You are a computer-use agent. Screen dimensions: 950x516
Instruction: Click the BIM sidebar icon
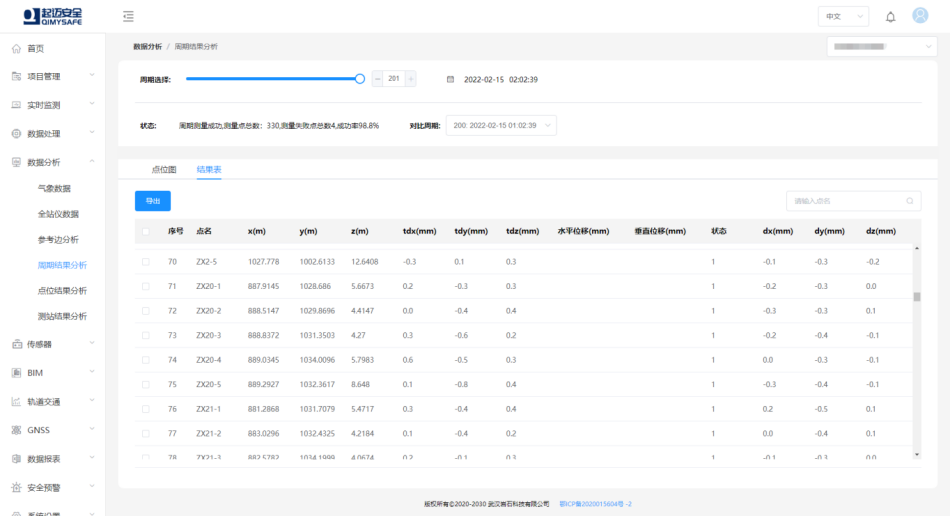[x=16, y=372]
